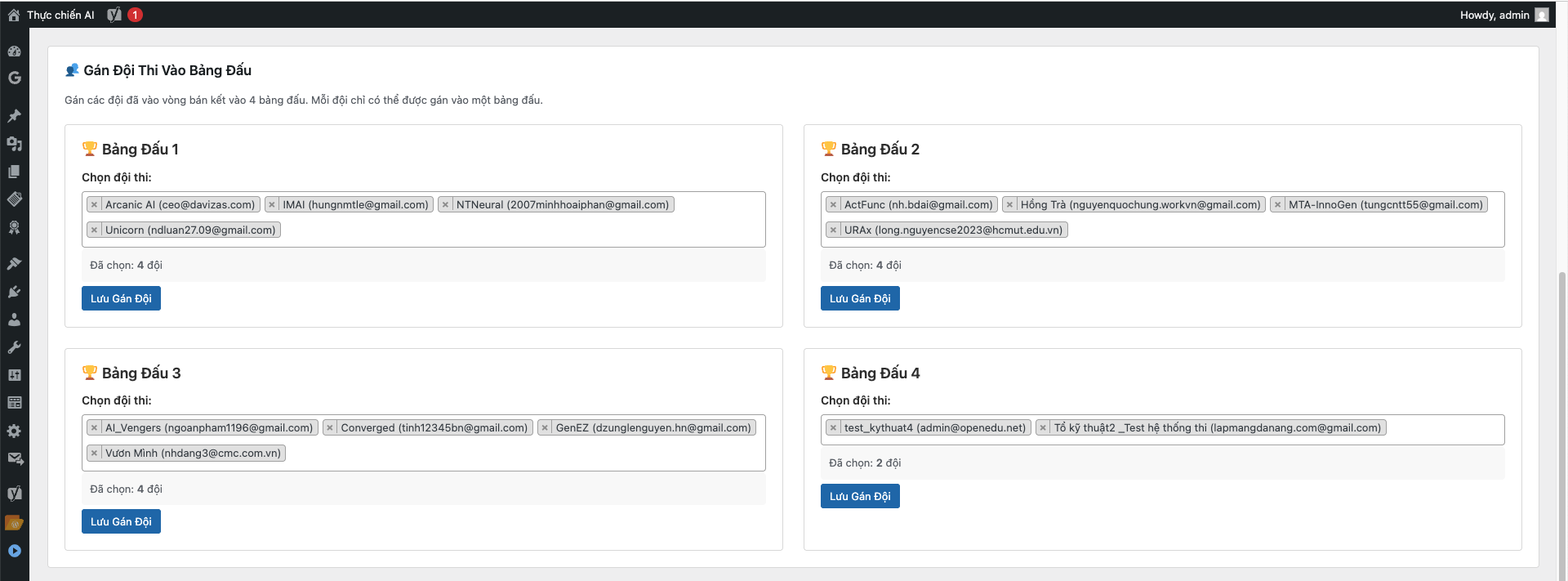Screen dimensions: 1568x581
Task: Remove test_kythuat4 team from Bảng Đấu 4
Action: click(x=833, y=428)
